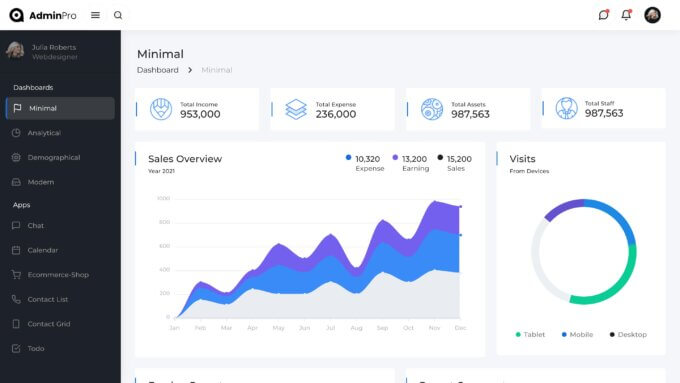The height and width of the screenshot is (383, 680).
Task: Toggle the Expense legend blue dot
Action: point(348,157)
